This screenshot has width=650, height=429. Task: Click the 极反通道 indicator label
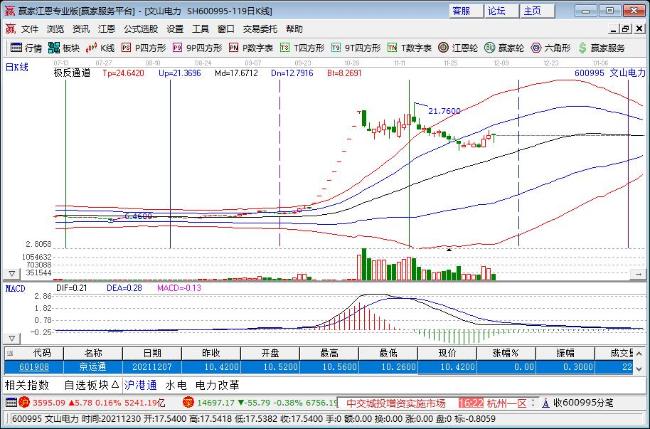pyautogui.click(x=72, y=73)
